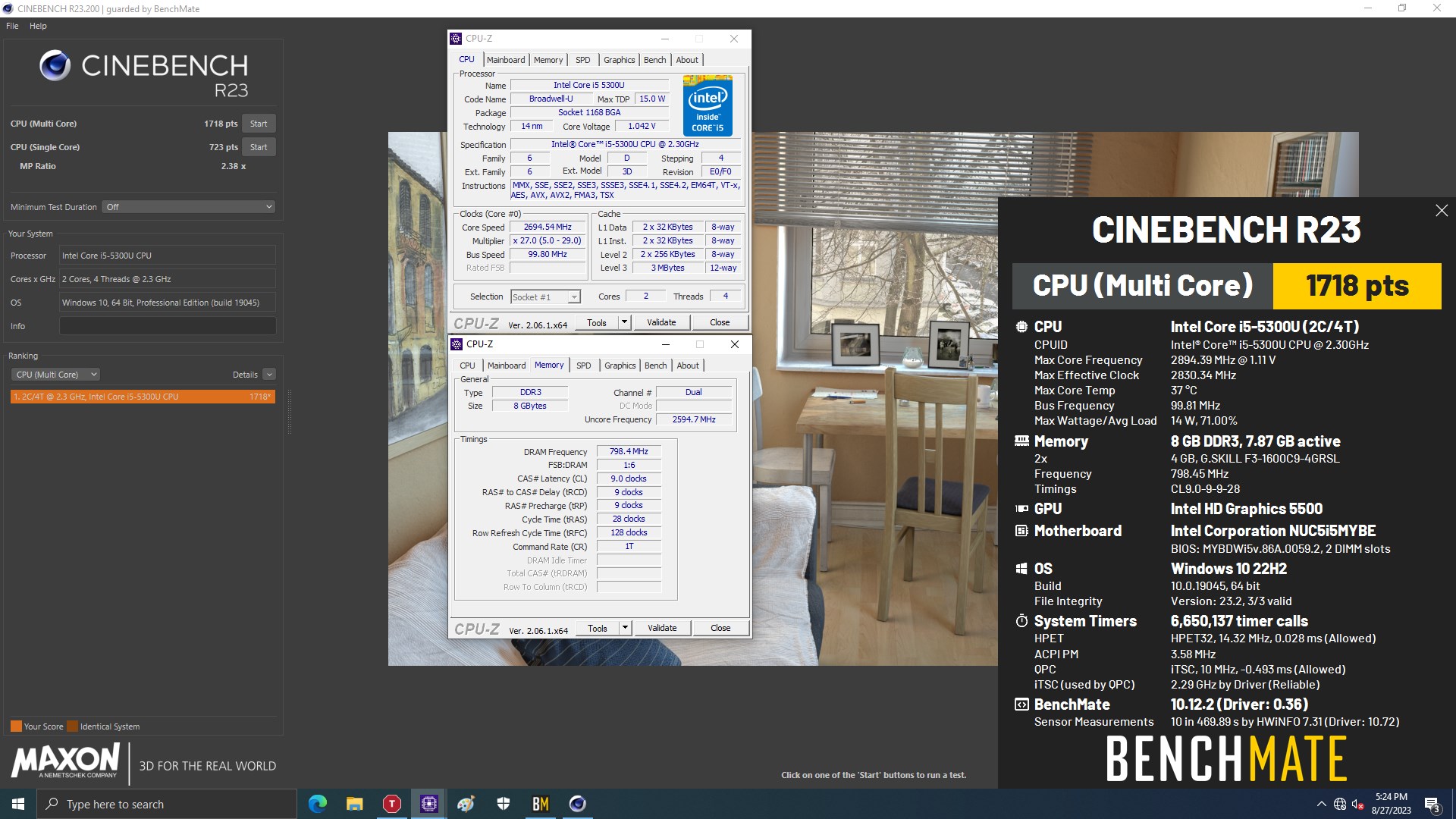
Task: Click the Intel Core i5 logo in CPU-Z
Action: click(x=708, y=105)
